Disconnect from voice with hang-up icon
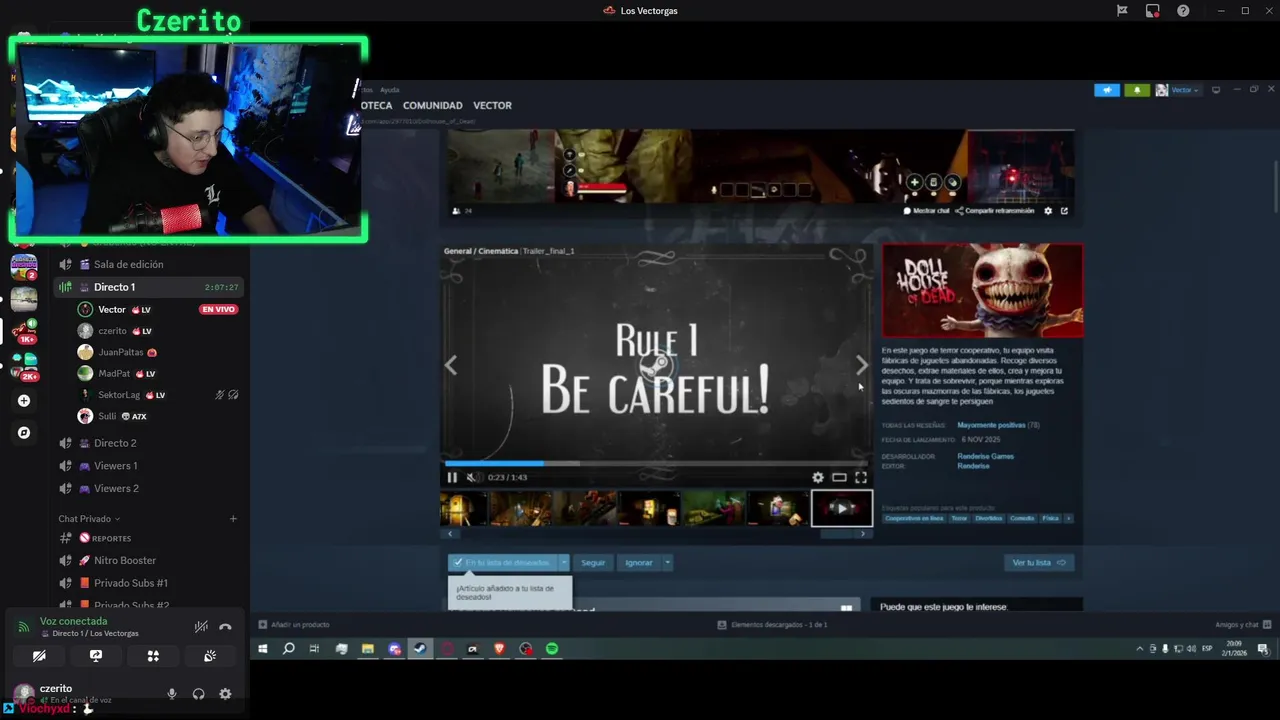 coord(225,627)
